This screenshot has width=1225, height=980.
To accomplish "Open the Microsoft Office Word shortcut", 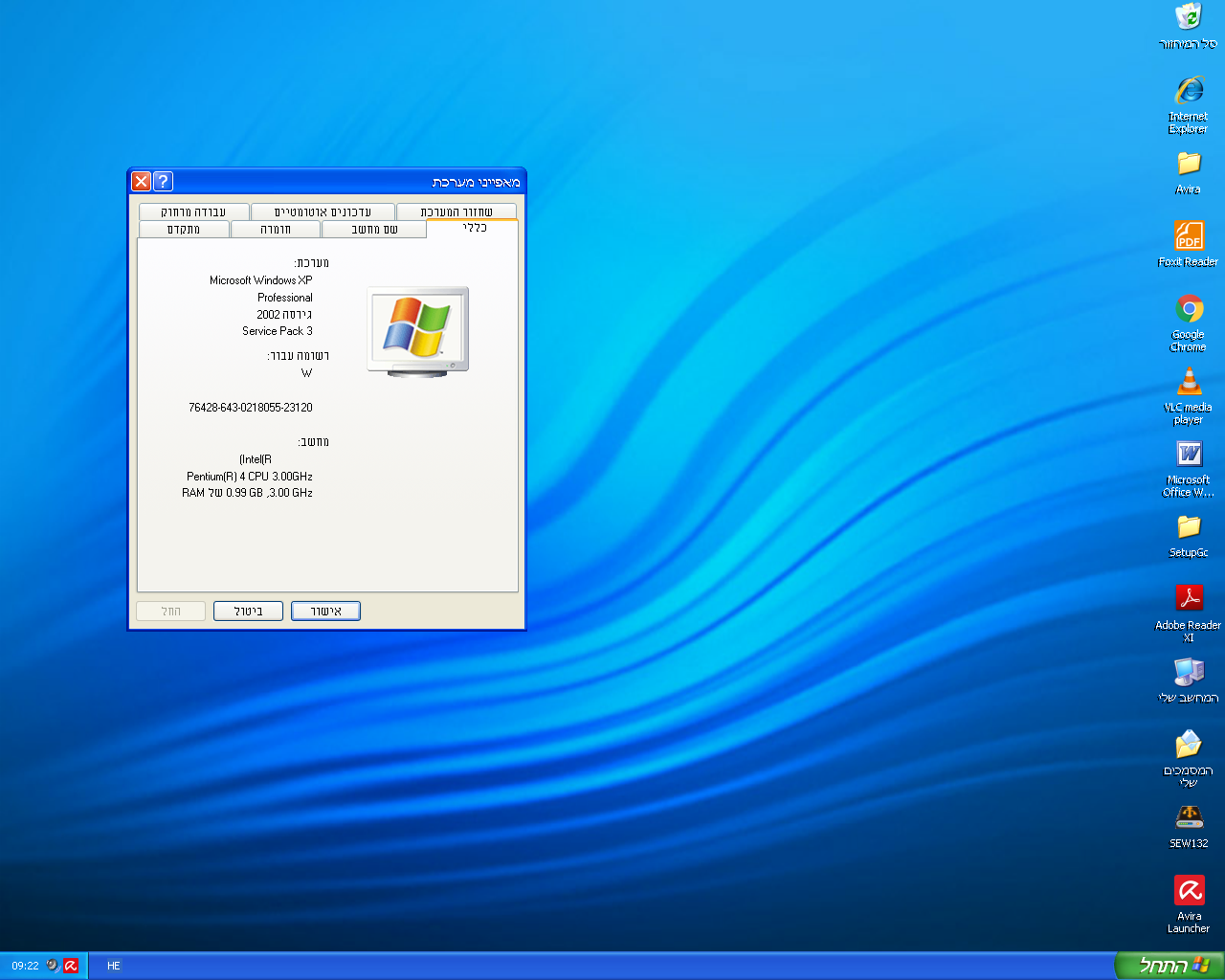I will [1188, 468].
